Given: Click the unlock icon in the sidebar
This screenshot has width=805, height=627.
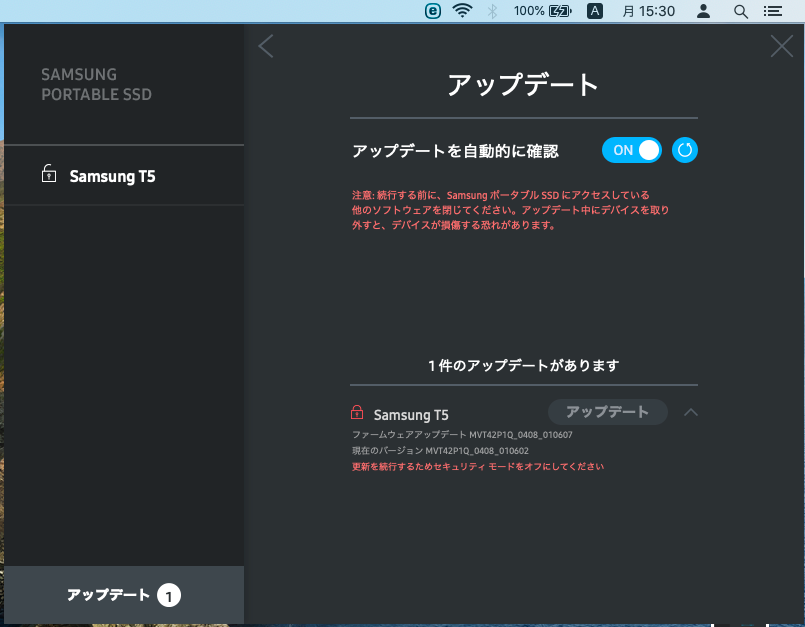Looking at the screenshot, I should tap(48, 175).
